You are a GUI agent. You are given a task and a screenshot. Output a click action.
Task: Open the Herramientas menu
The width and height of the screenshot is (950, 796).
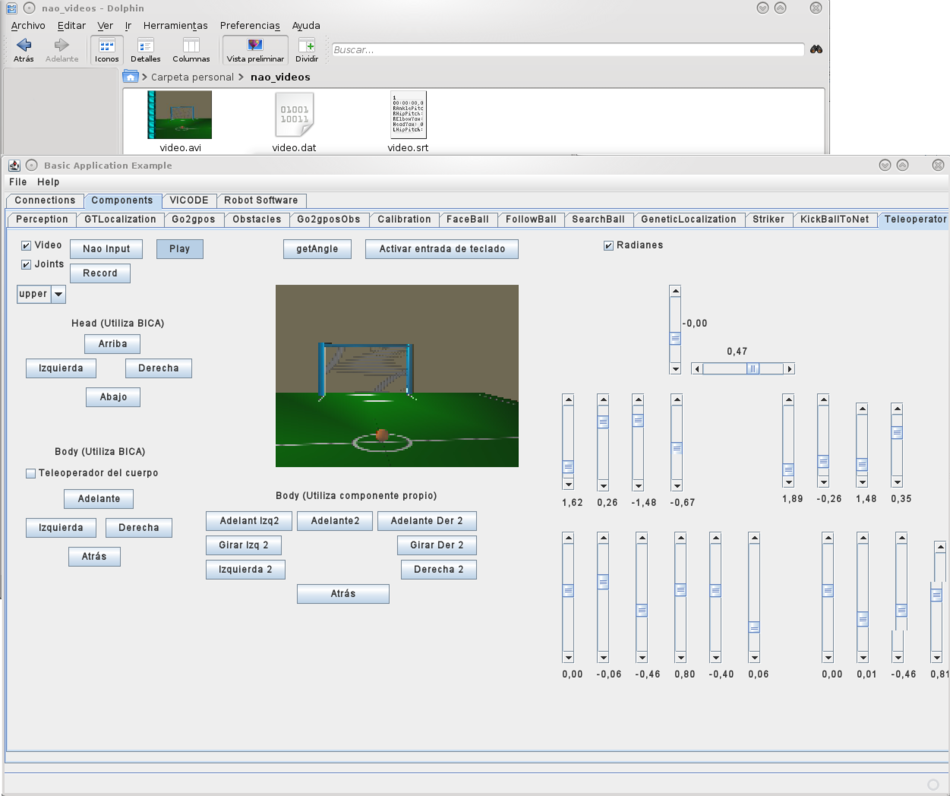(175, 25)
